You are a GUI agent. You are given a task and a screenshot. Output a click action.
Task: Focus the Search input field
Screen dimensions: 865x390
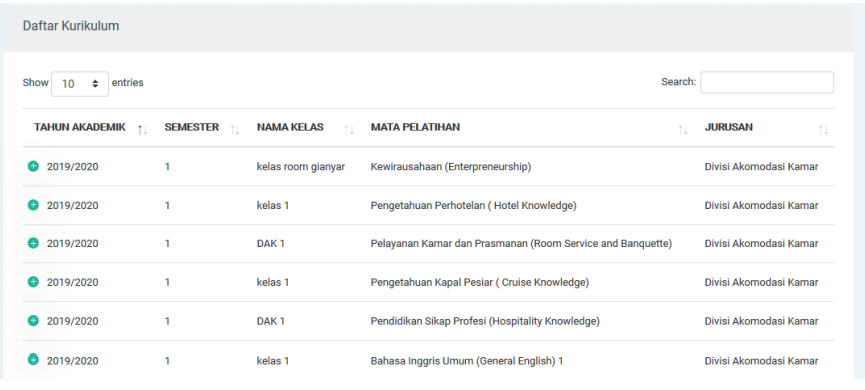coord(767,82)
